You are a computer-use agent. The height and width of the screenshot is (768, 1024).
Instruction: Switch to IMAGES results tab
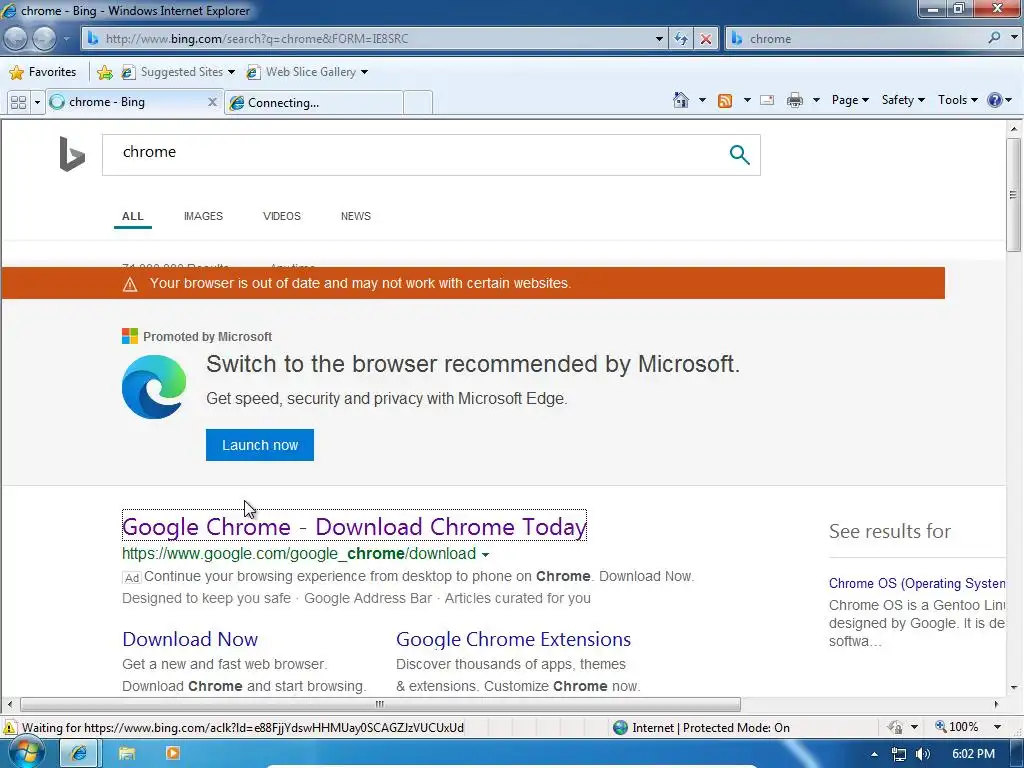[x=203, y=216]
